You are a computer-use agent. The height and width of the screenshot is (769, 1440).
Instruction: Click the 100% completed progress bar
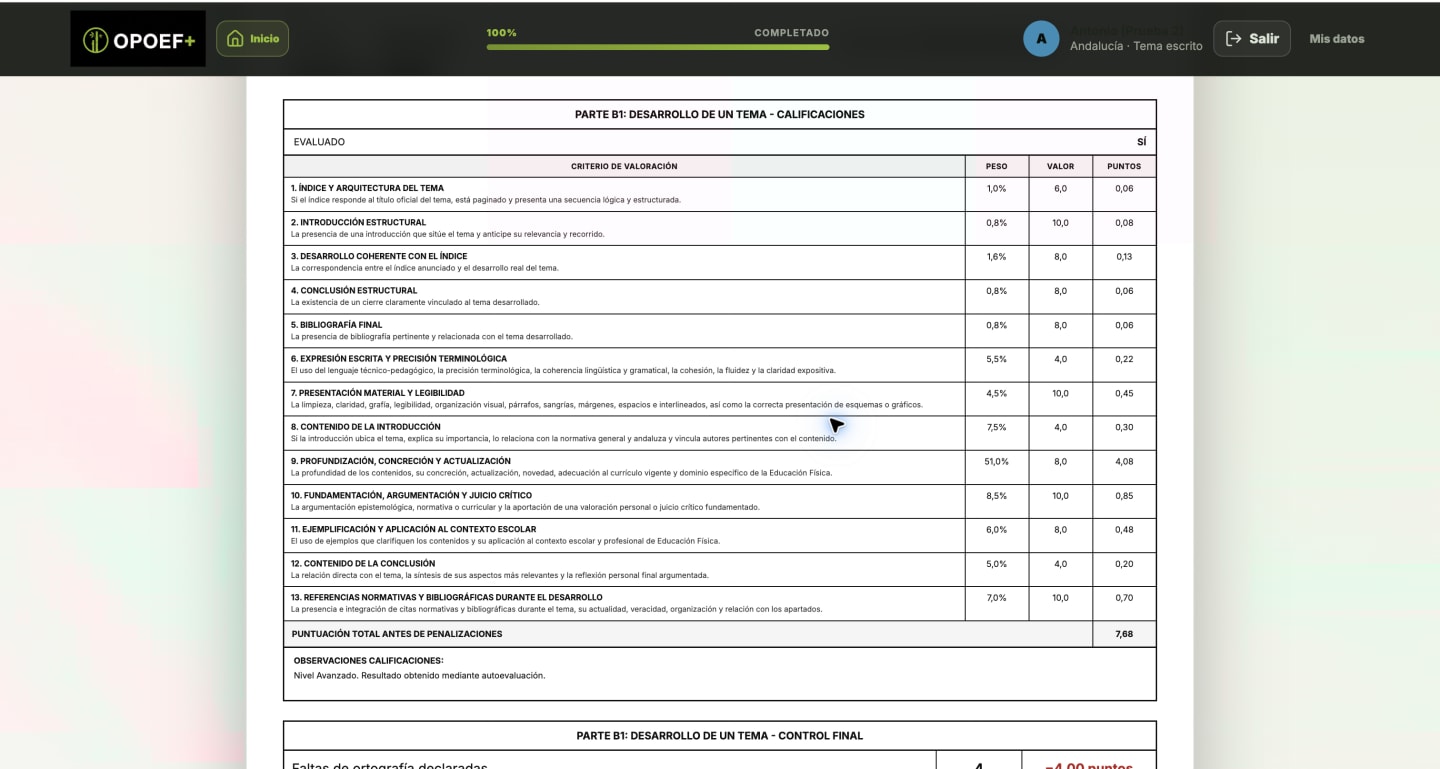coord(658,47)
